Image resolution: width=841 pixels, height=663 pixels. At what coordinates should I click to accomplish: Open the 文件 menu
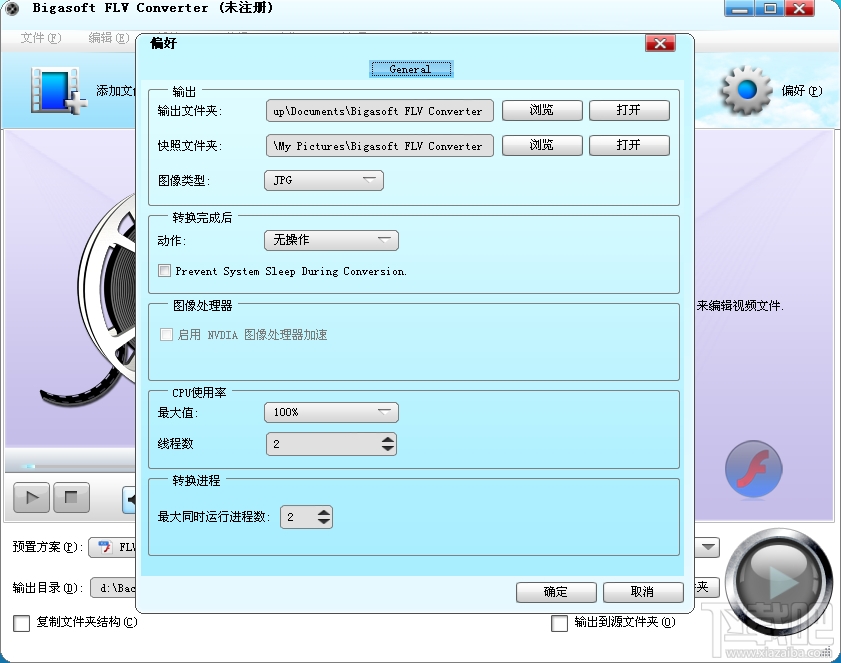pos(39,36)
